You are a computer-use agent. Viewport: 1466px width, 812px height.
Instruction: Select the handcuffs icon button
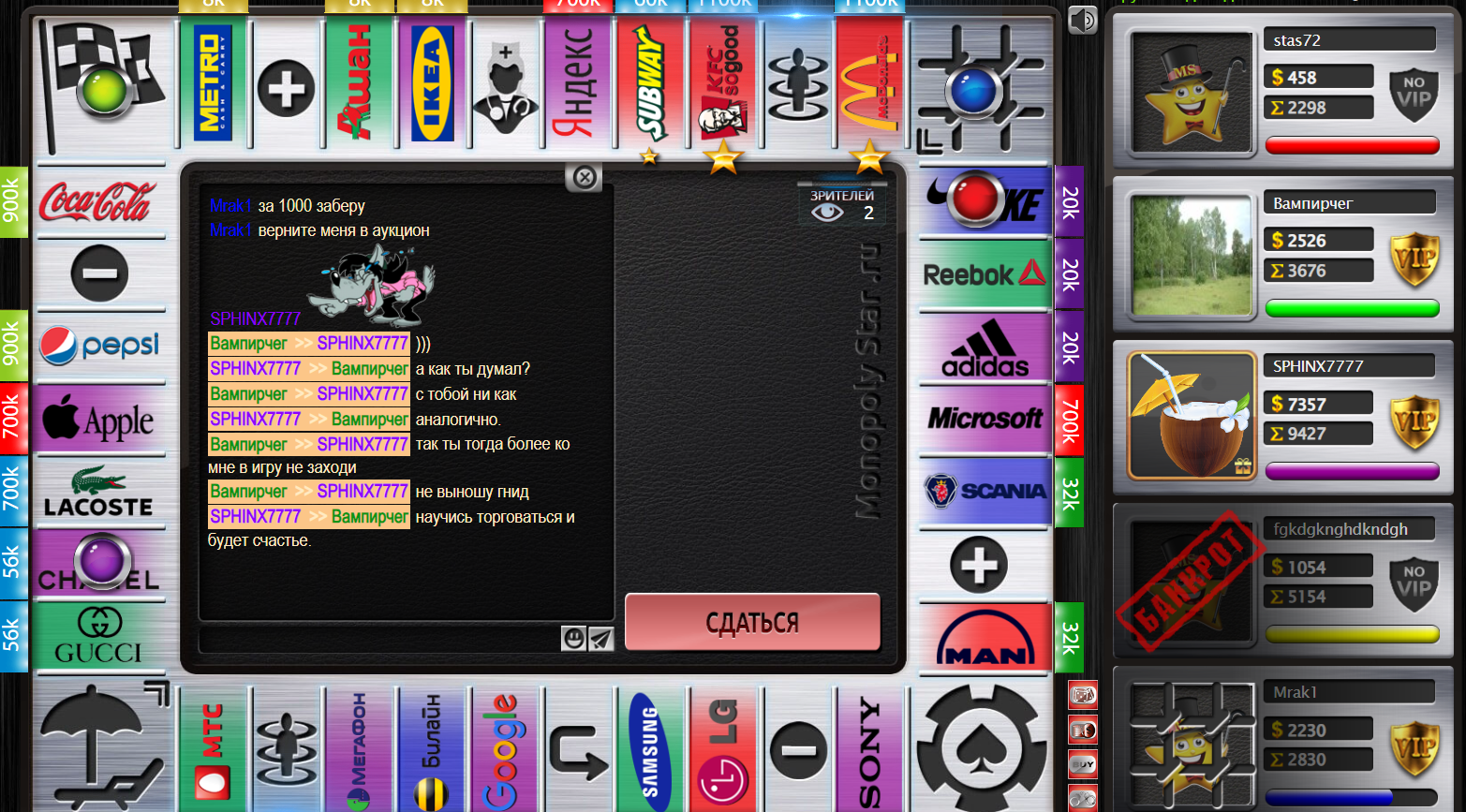pyautogui.click(x=1083, y=799)
